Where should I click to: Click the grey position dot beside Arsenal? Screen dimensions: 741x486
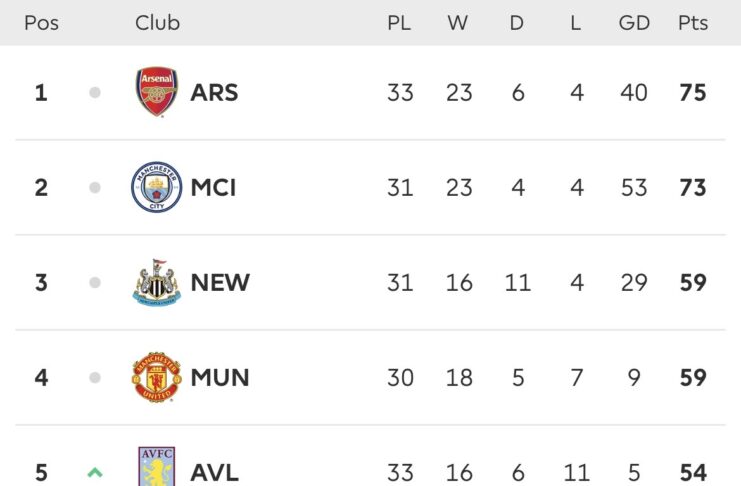click(95, 93)
